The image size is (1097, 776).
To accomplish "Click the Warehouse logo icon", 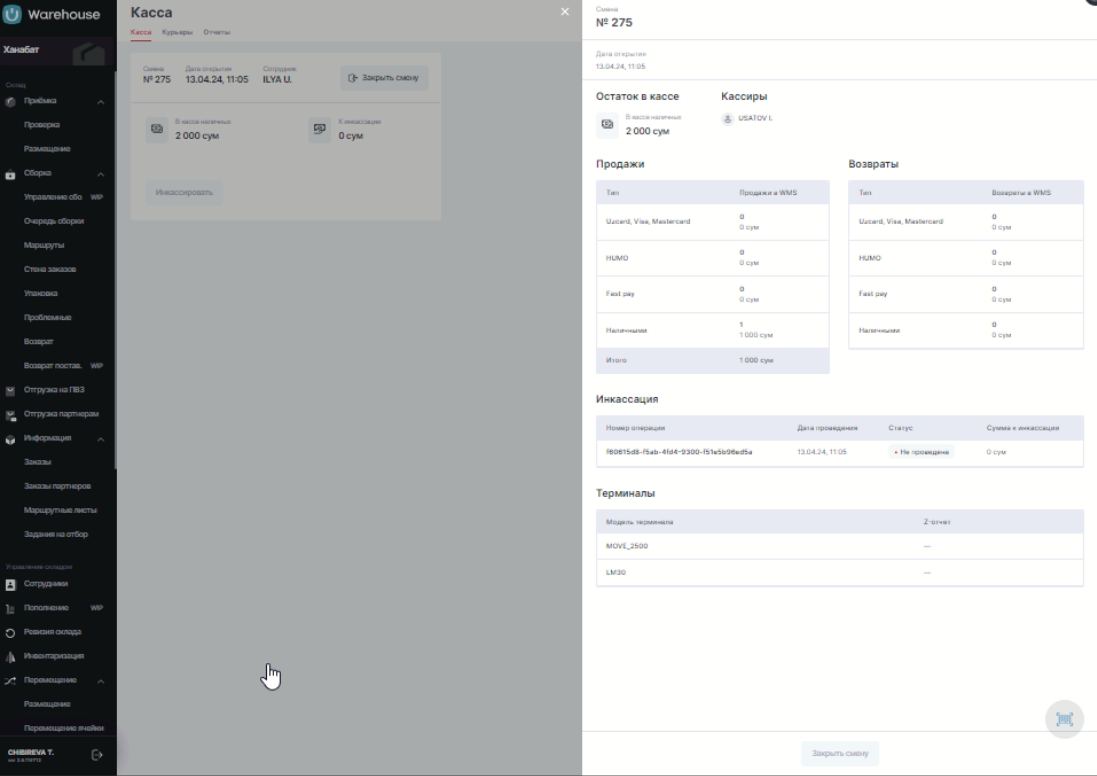I will tap(12, 14).
